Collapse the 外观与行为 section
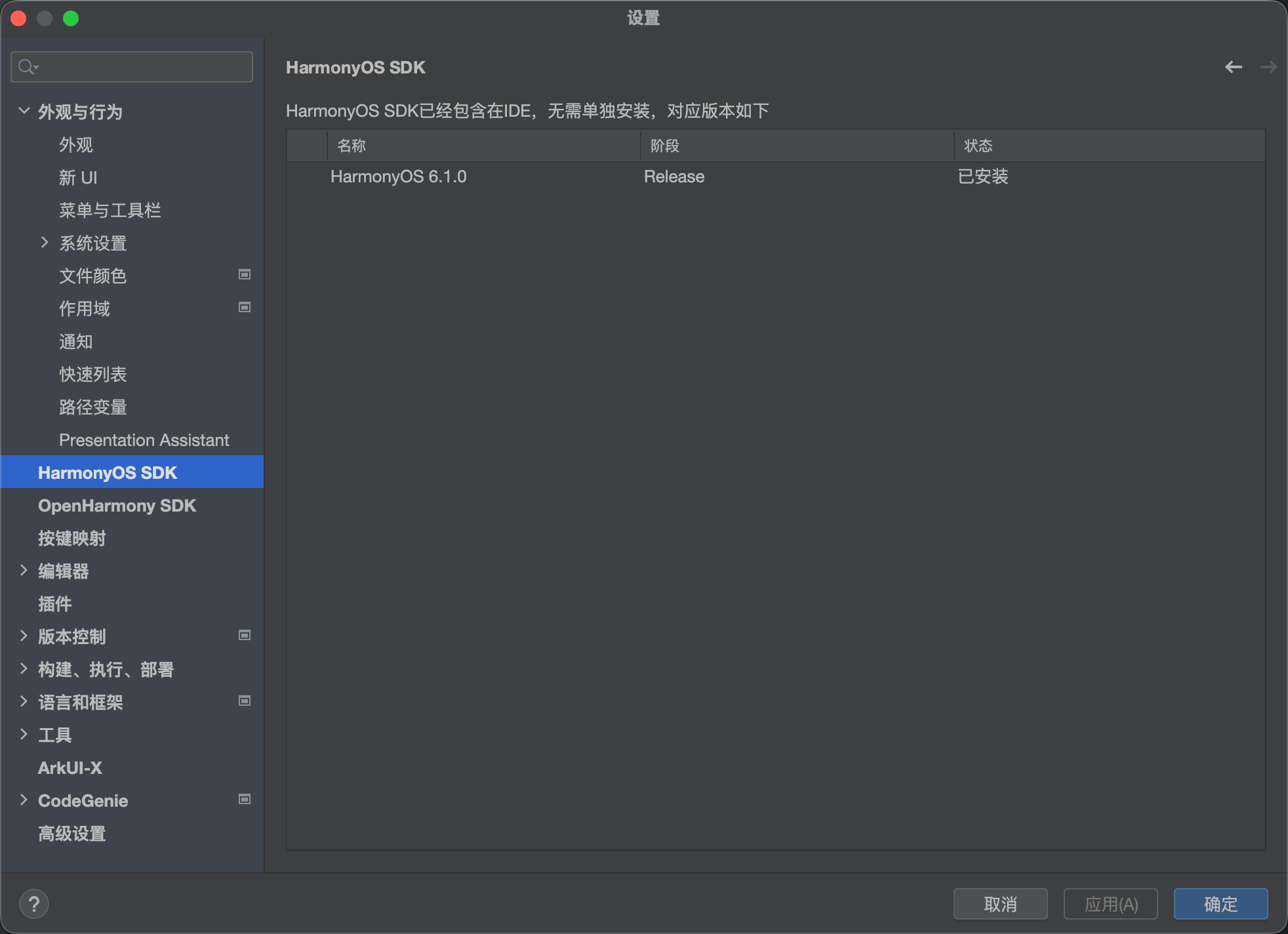The width and height of the screenshot is (1288, 934). (x=24, y=111)
